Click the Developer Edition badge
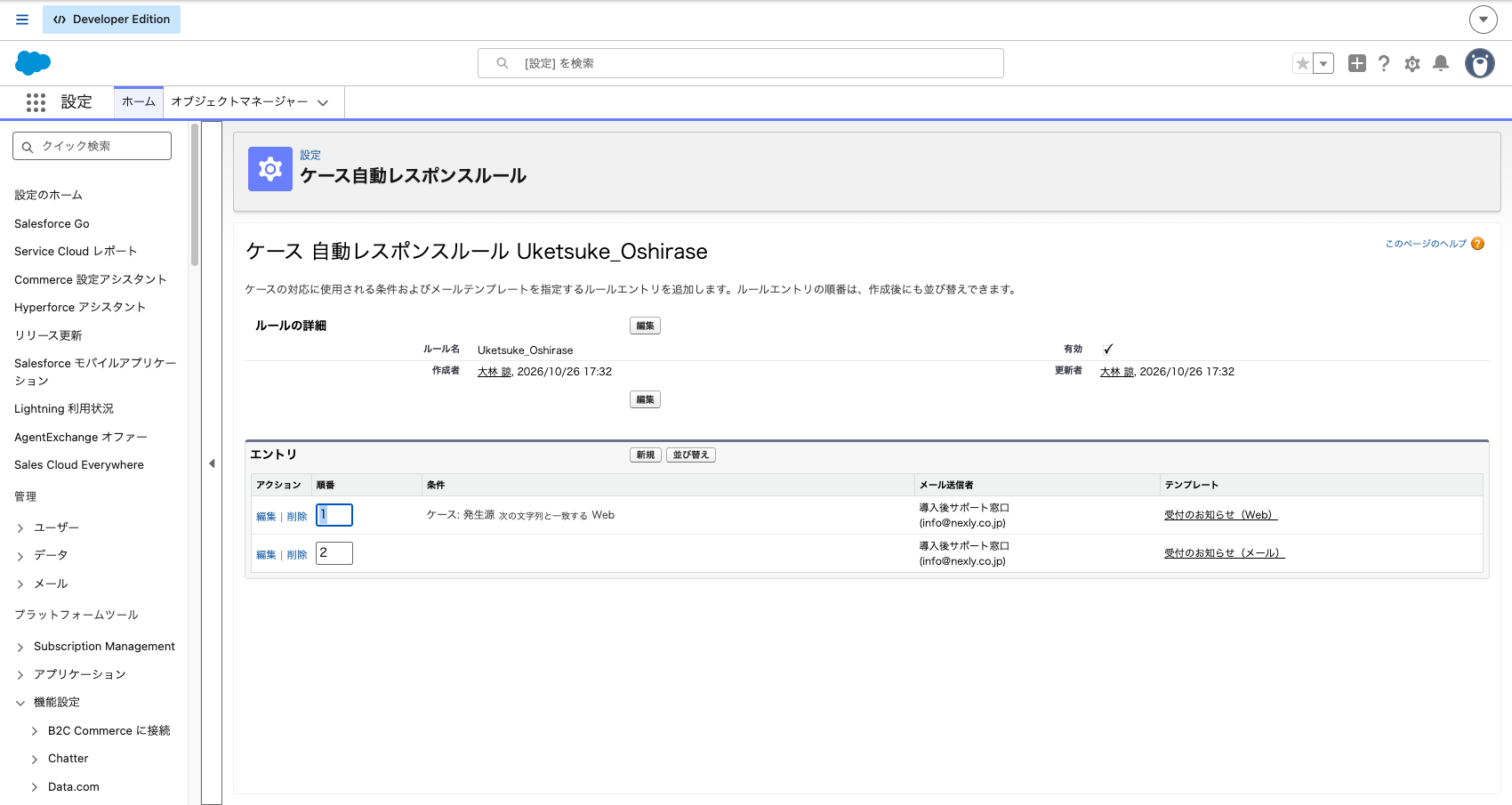 (111, 20)
